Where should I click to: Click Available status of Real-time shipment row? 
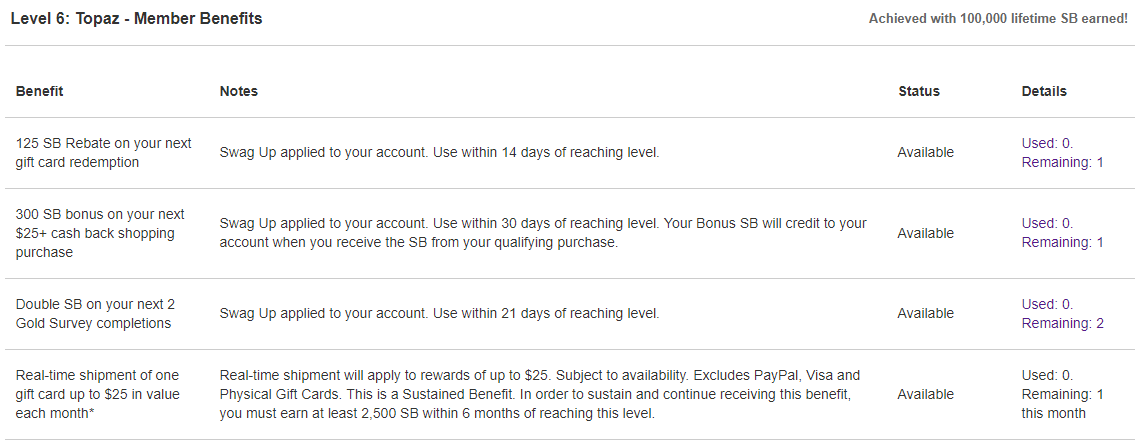click(x=925, y=394)
